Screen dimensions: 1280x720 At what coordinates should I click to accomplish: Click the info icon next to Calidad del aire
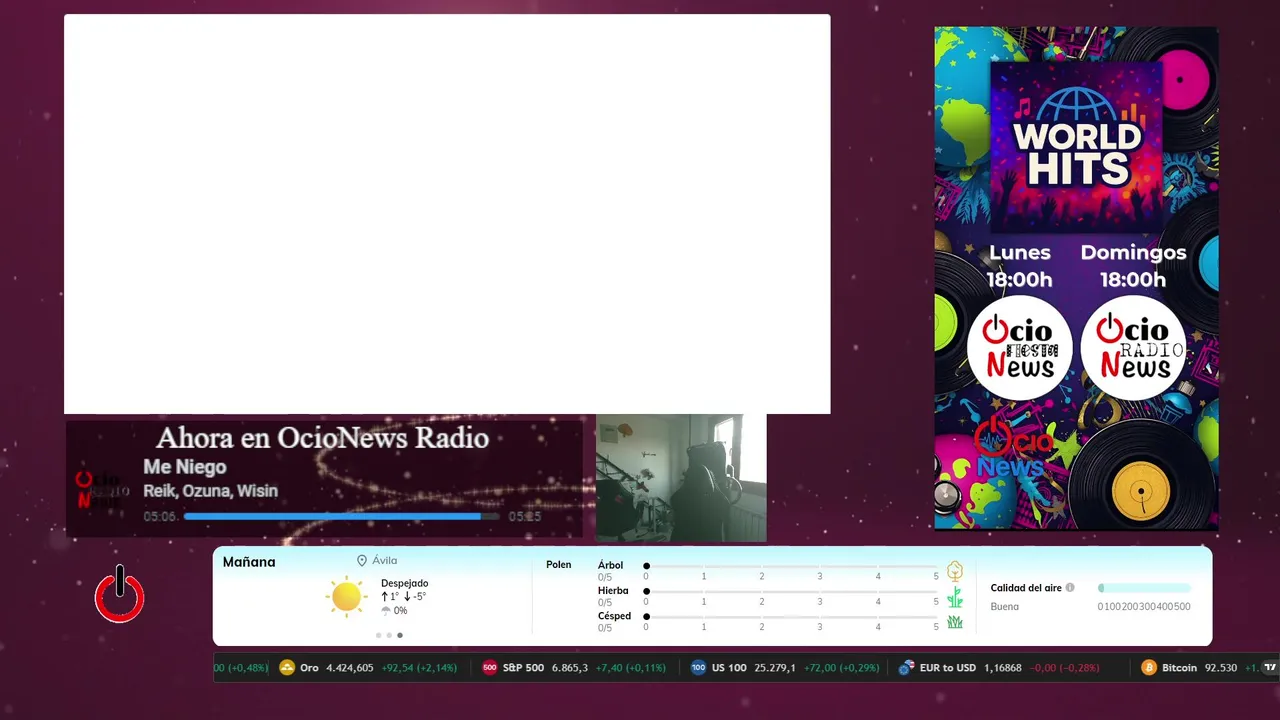click(1070, 588)
